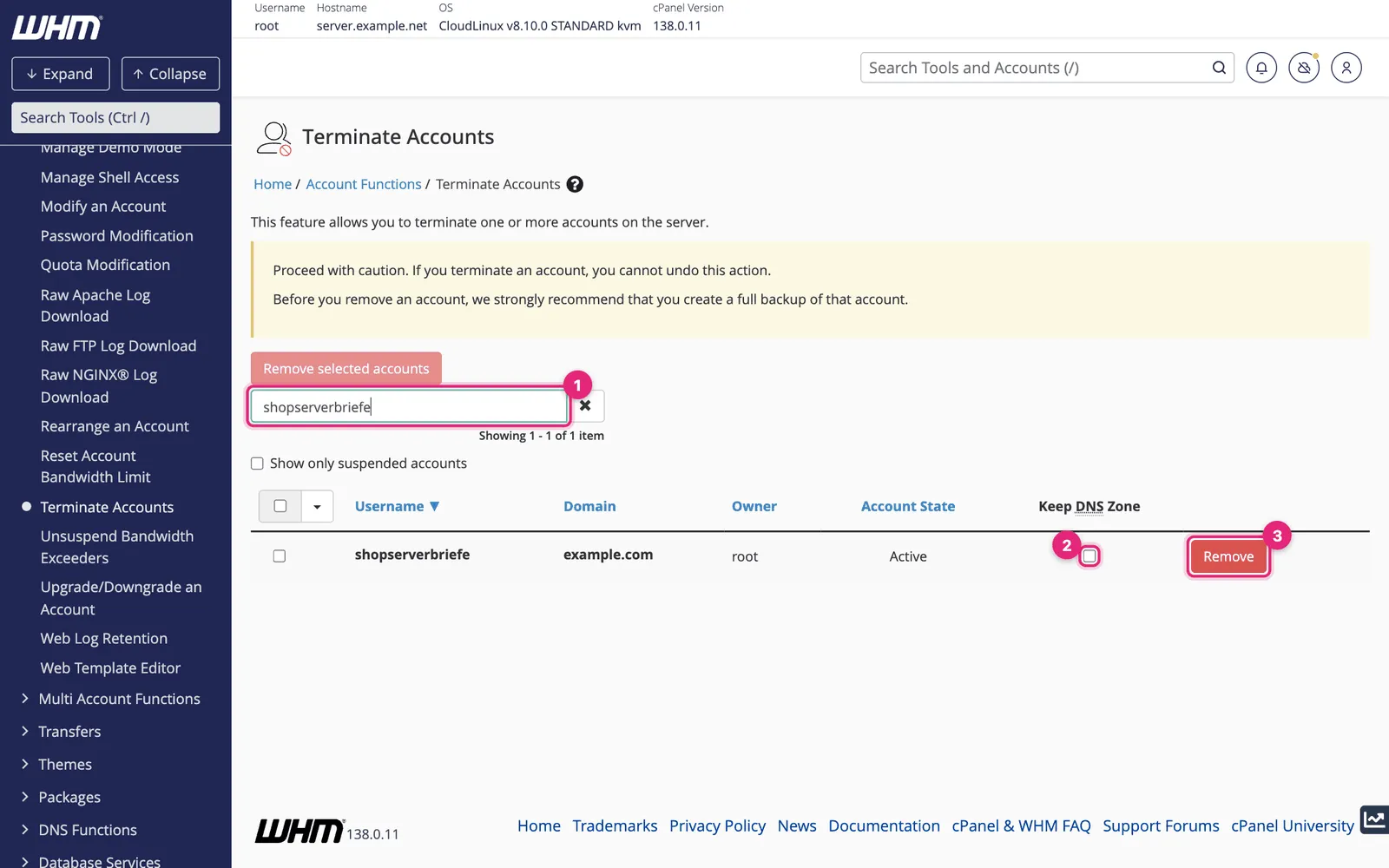Click the Collapse sidebar button
Image resolution: width=1389 pixels, height=868 pixels.
170,74
